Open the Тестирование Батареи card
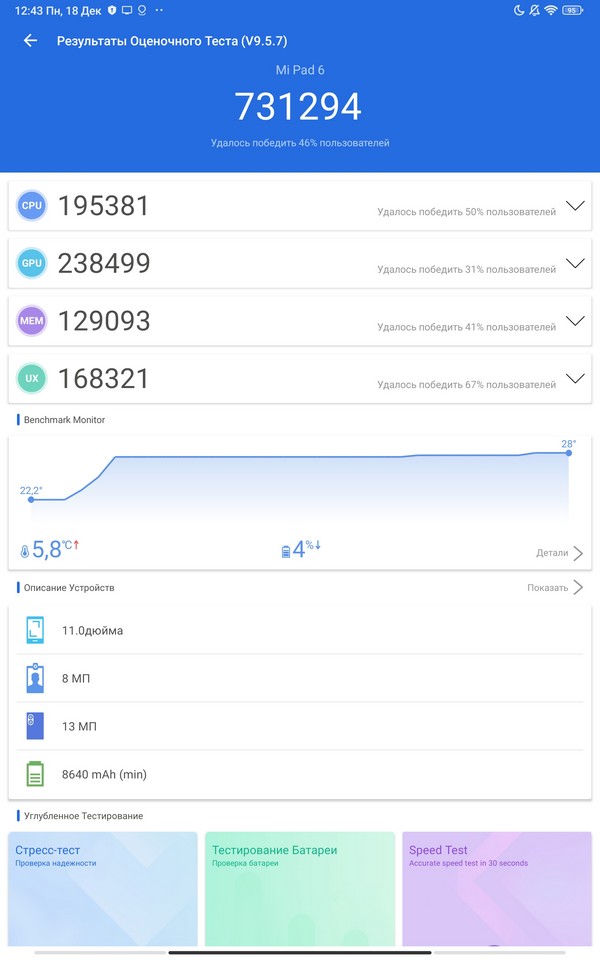This screenshot has width=600, height=960. tap(300, 887)
